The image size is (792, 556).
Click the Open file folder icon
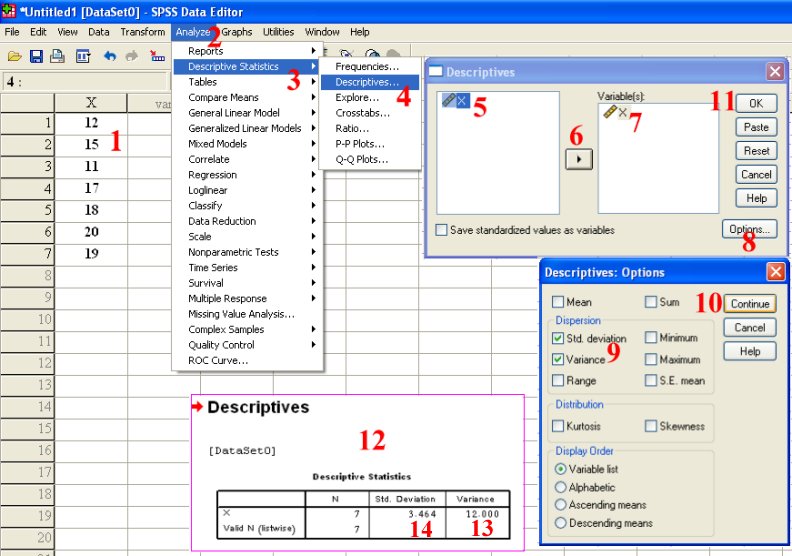pyautogui.click(x=14, y=56)
